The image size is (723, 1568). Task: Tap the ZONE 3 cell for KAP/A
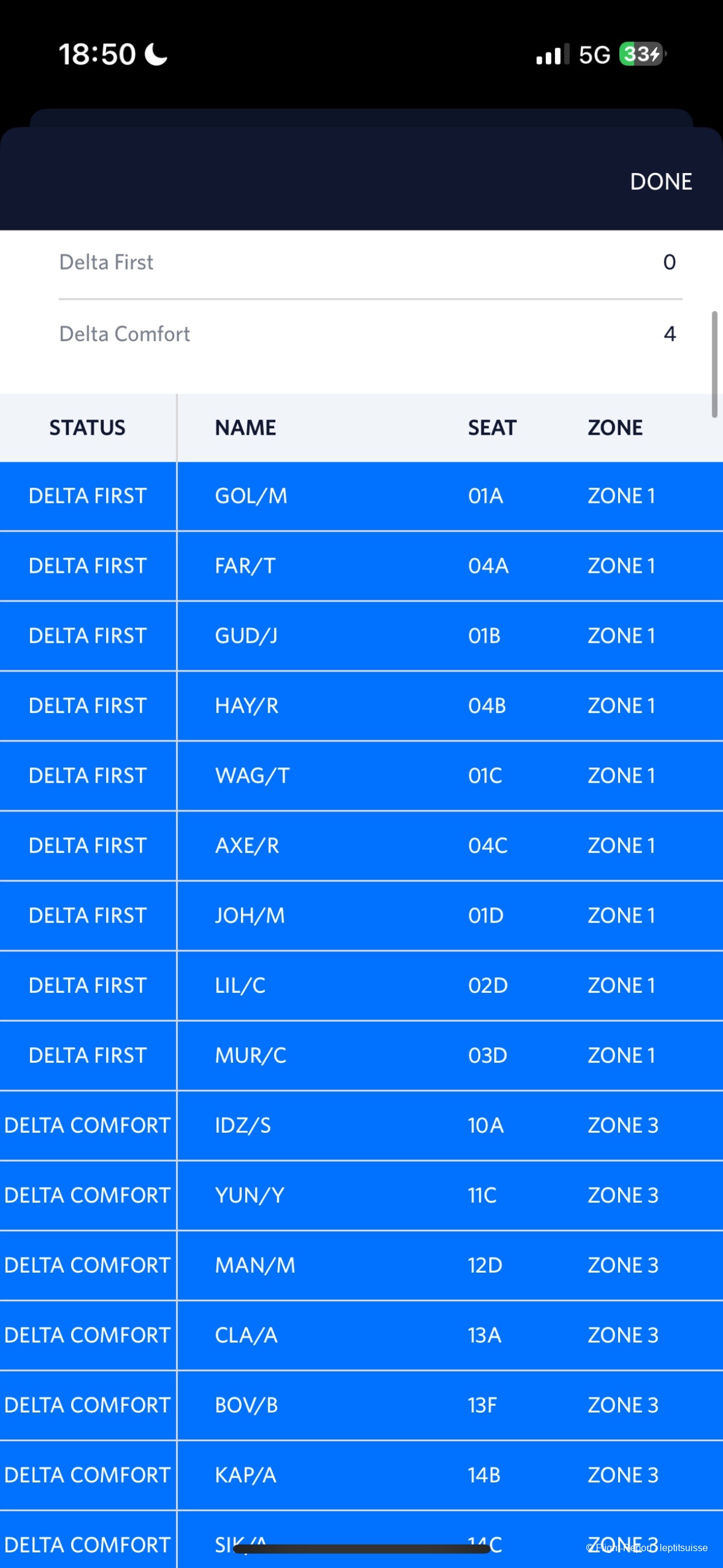click(x=622, y=1475)
